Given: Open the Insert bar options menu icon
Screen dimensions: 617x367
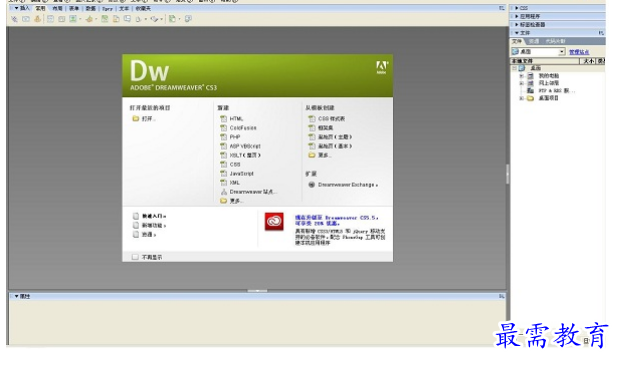Looking at the screenshot, I should click(501, 8).
